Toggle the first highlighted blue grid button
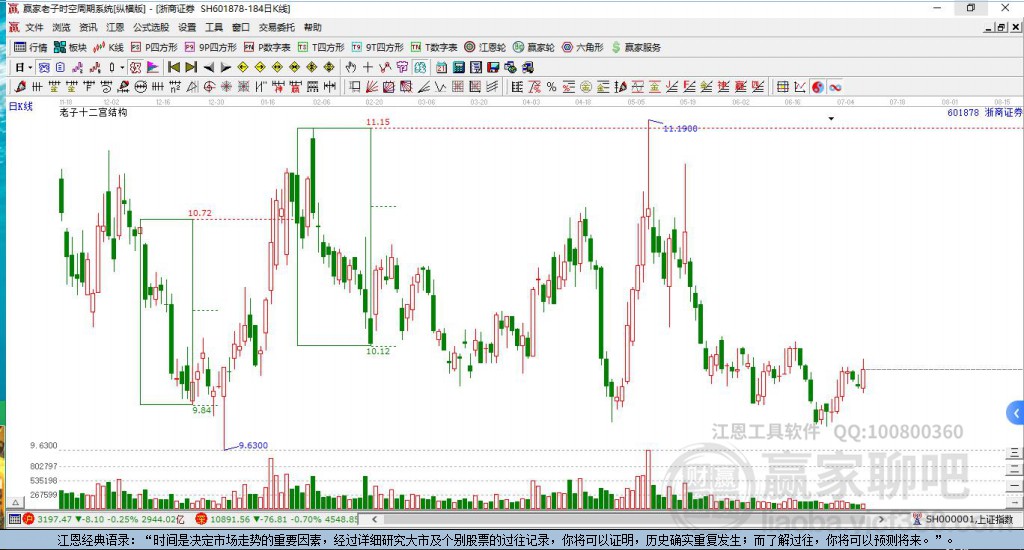 44,67
